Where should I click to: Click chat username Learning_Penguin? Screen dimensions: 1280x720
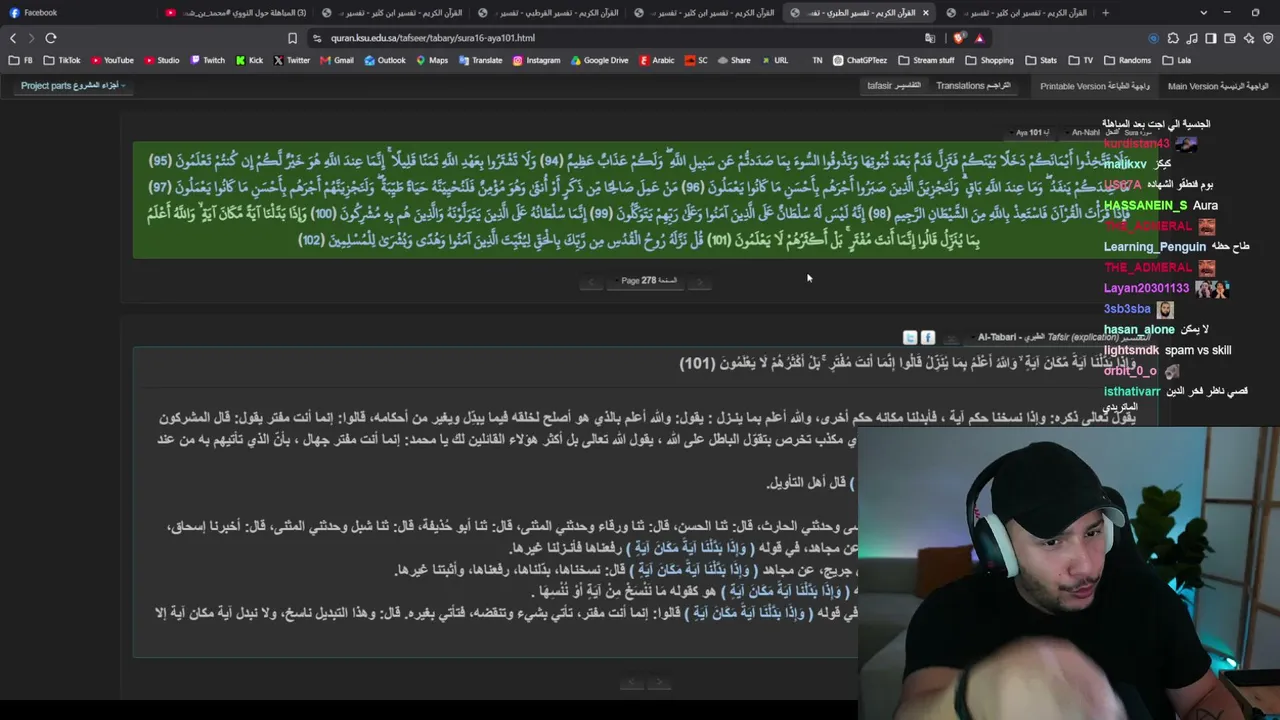1155,247
